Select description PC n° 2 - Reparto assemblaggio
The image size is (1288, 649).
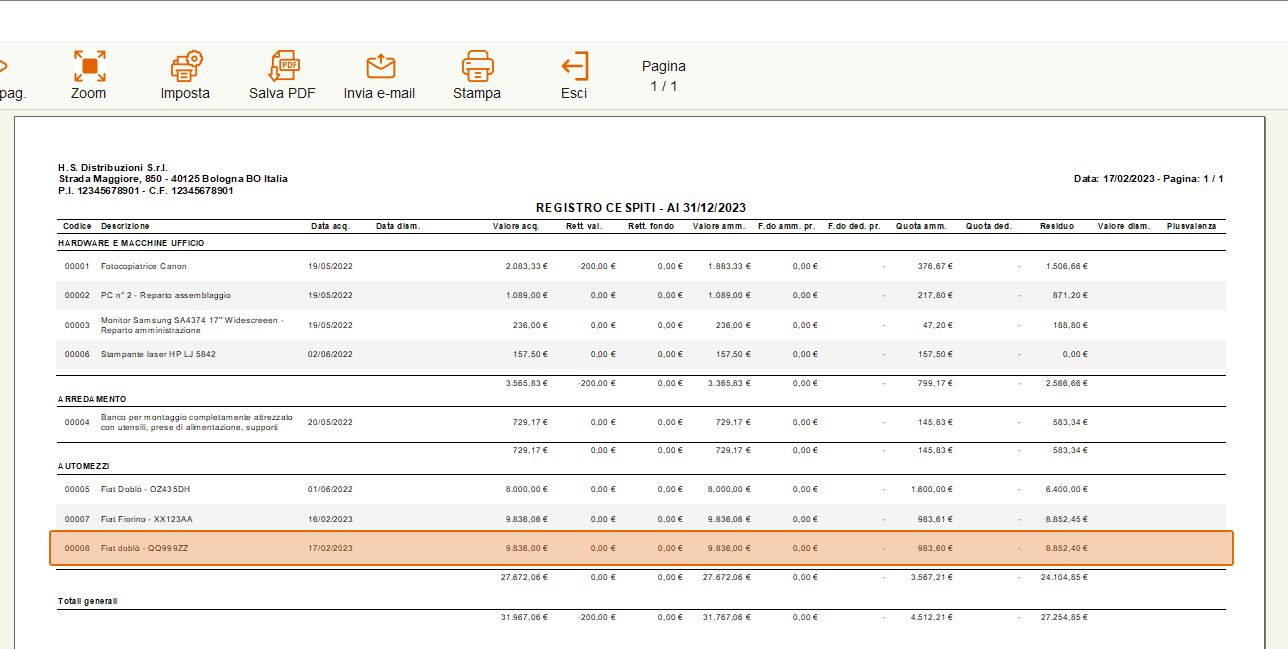(x=166, y=295)
